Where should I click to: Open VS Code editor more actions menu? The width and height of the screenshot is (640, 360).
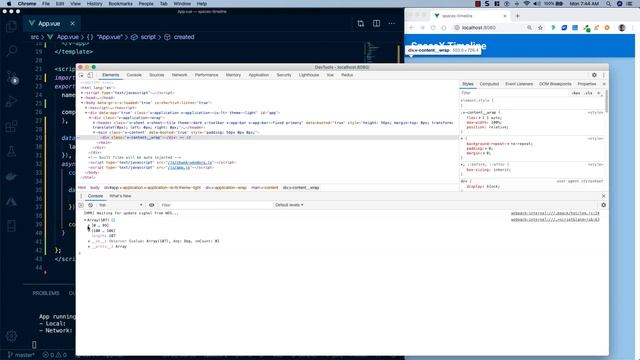[392, 24]
